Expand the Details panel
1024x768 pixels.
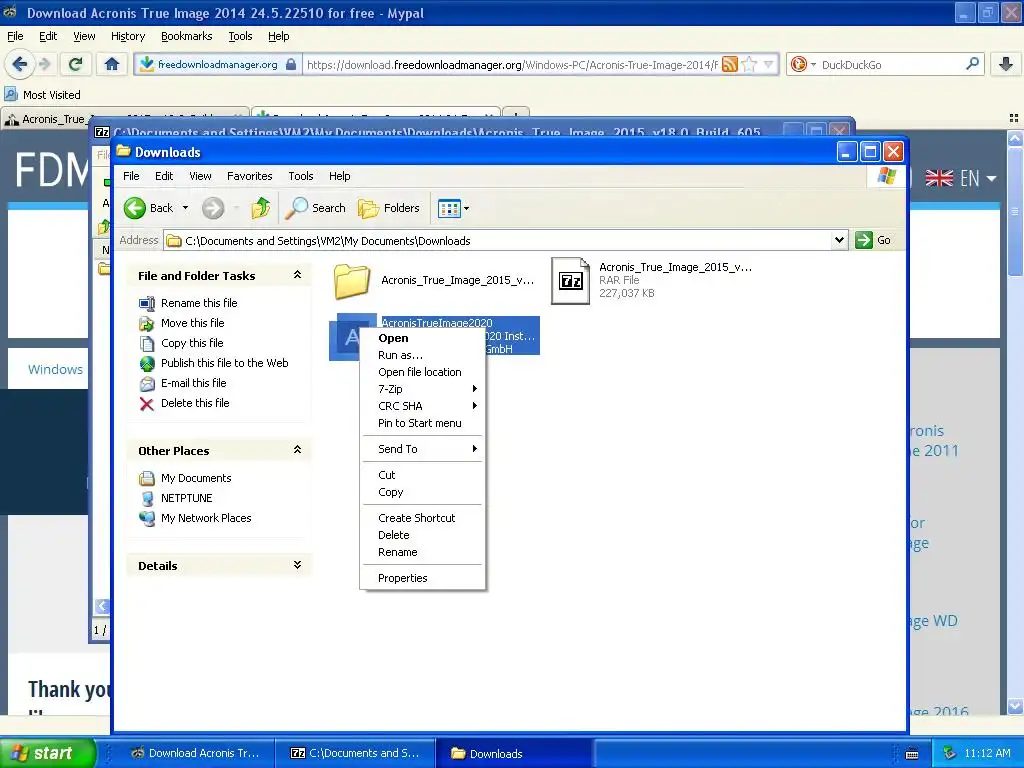[x=297, y=565]
